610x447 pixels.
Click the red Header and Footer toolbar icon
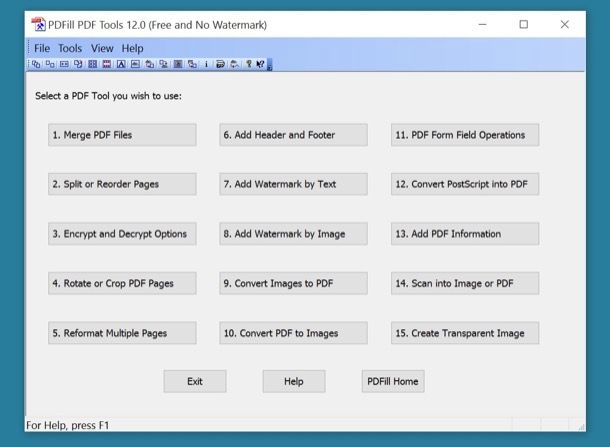point(107,64)
